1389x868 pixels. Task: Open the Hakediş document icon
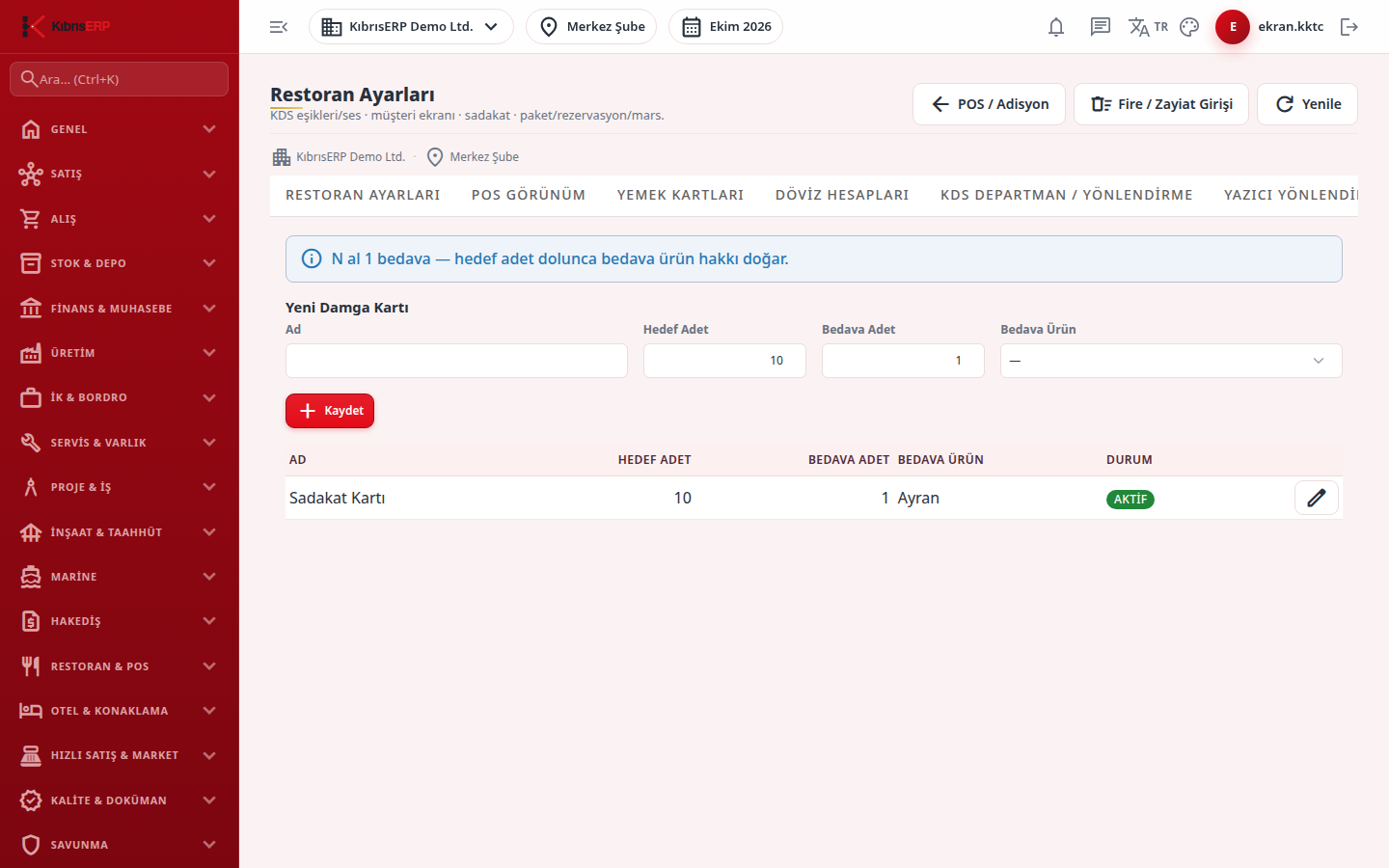pos(31,621)
